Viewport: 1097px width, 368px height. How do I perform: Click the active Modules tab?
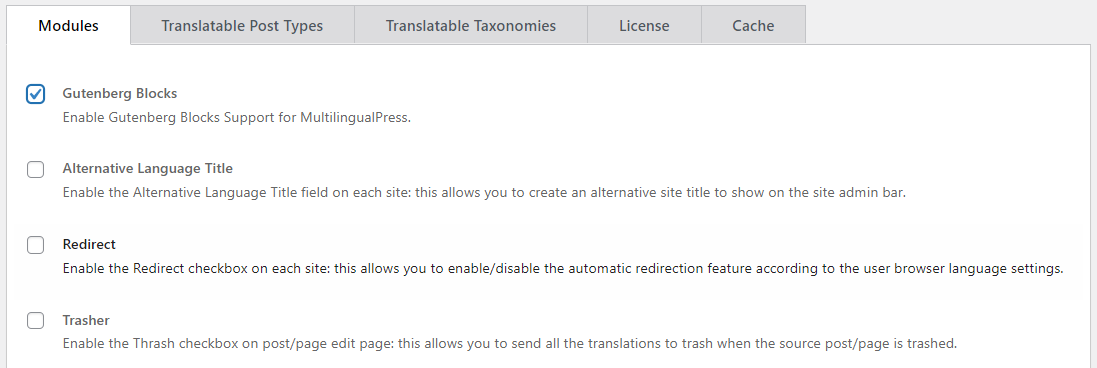click(x=69, y=25)
